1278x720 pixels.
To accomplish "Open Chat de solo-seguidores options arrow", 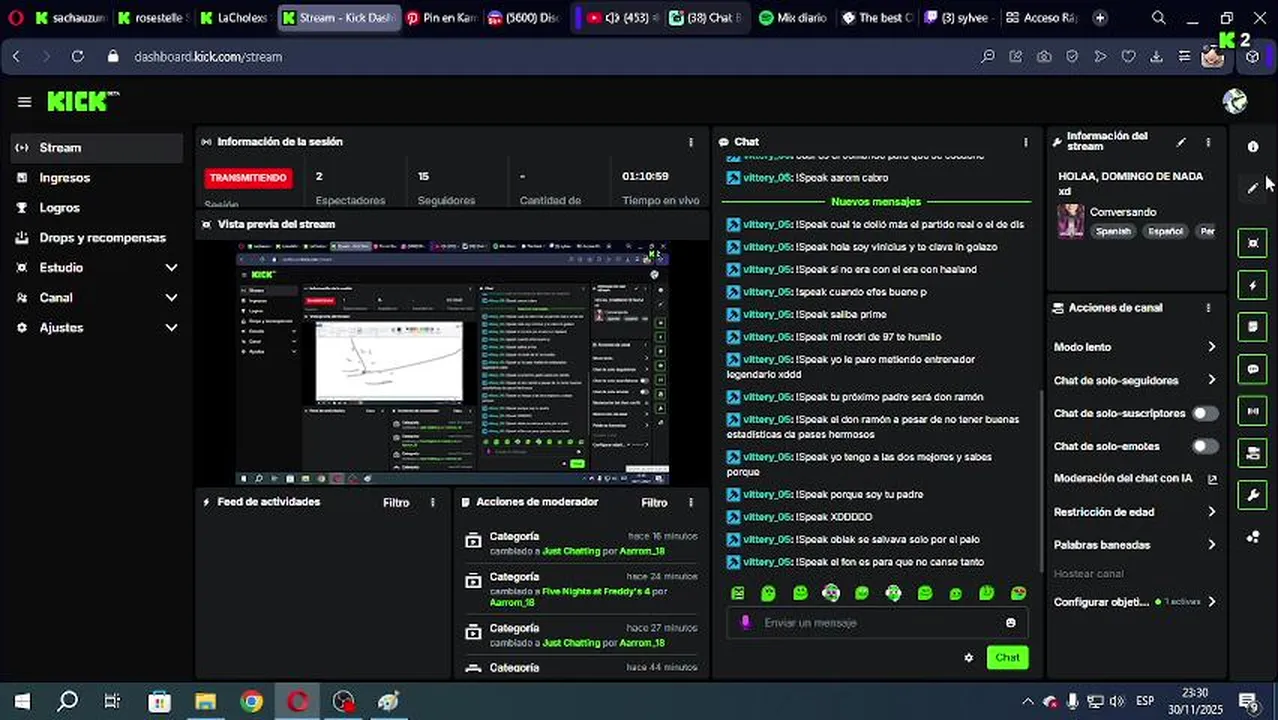I will tap(1211, 380).
